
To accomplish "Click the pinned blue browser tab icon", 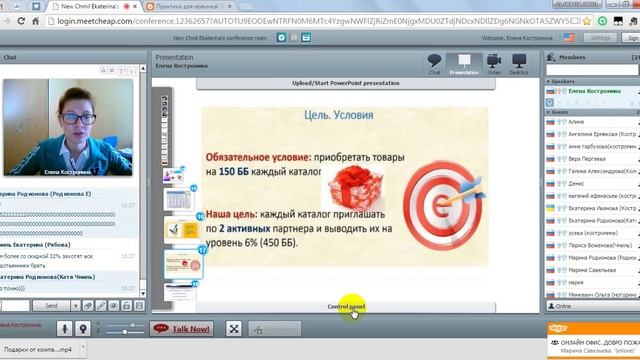I will [x=36, y=6].
